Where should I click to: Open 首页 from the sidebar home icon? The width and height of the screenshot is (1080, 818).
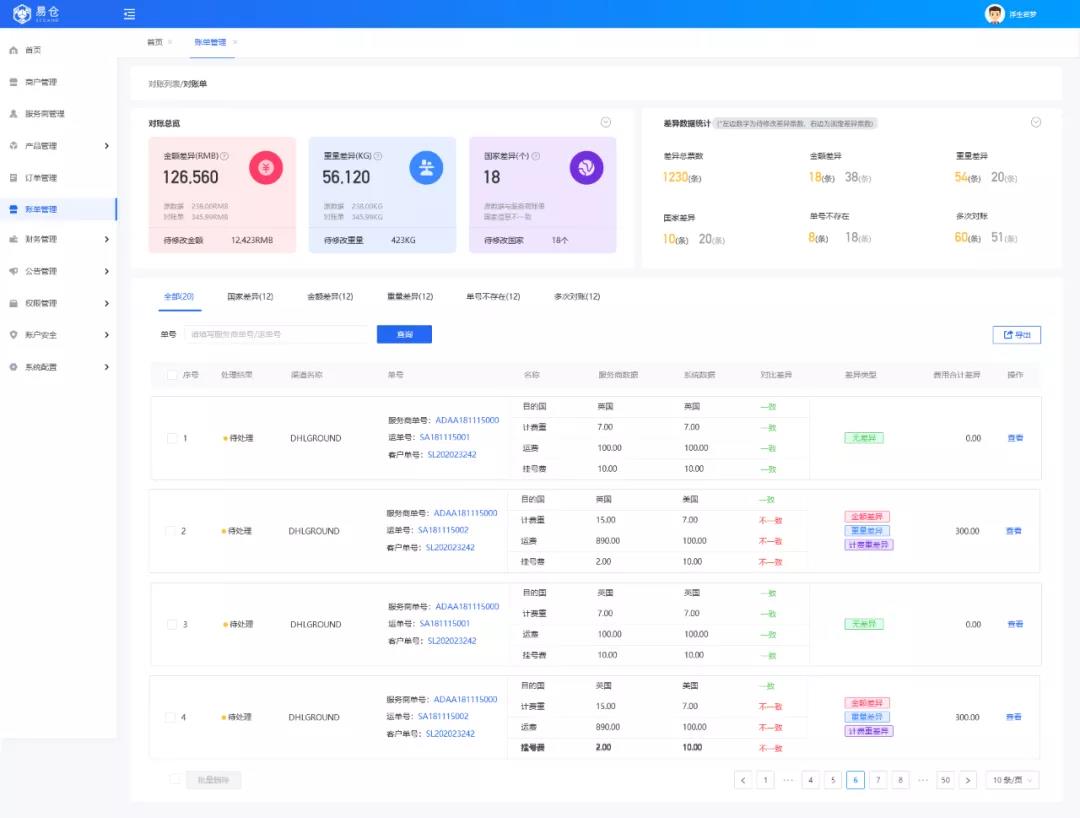click(14, 50)
